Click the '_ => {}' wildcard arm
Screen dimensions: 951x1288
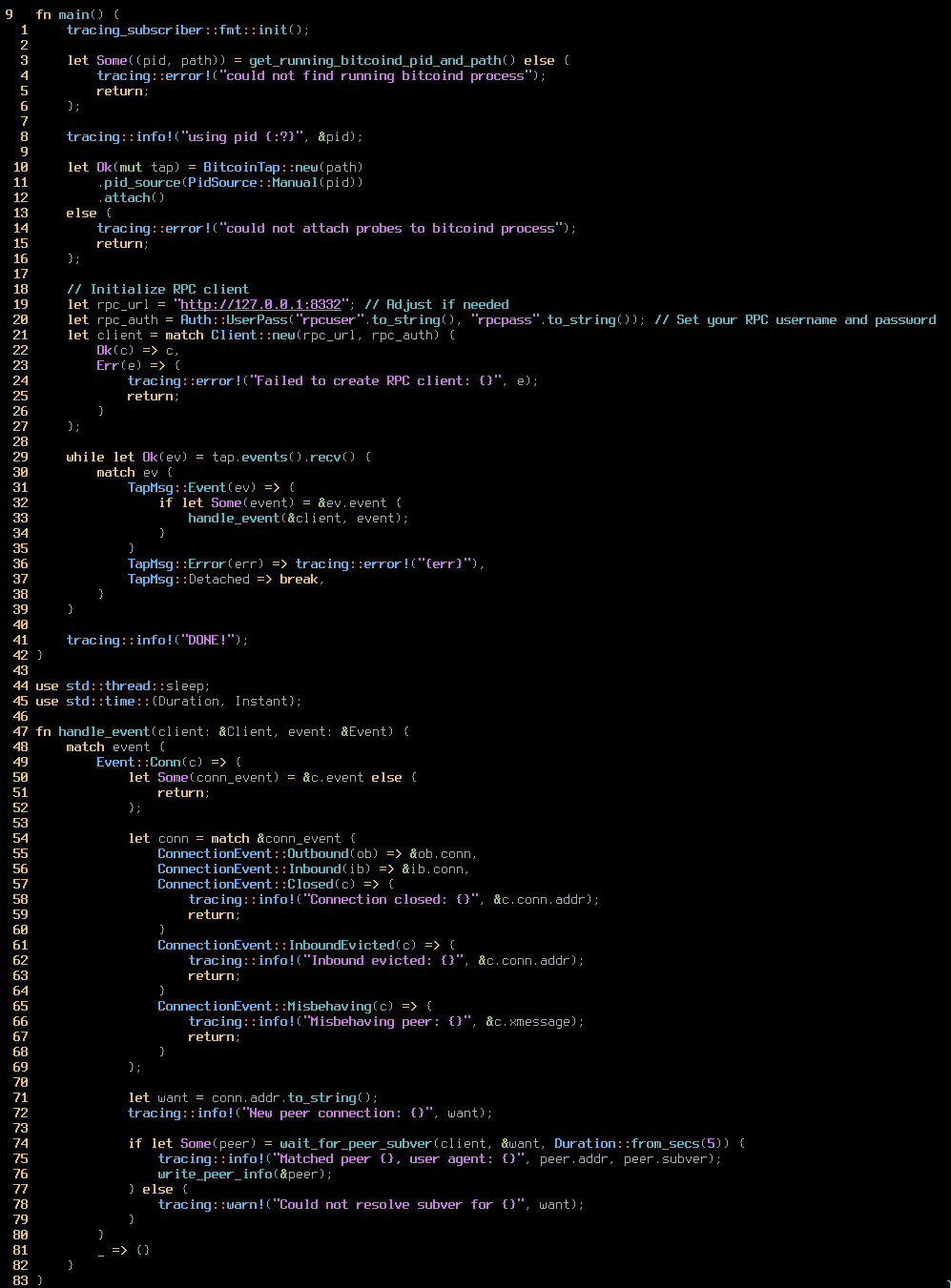(x=123, y=1250)
